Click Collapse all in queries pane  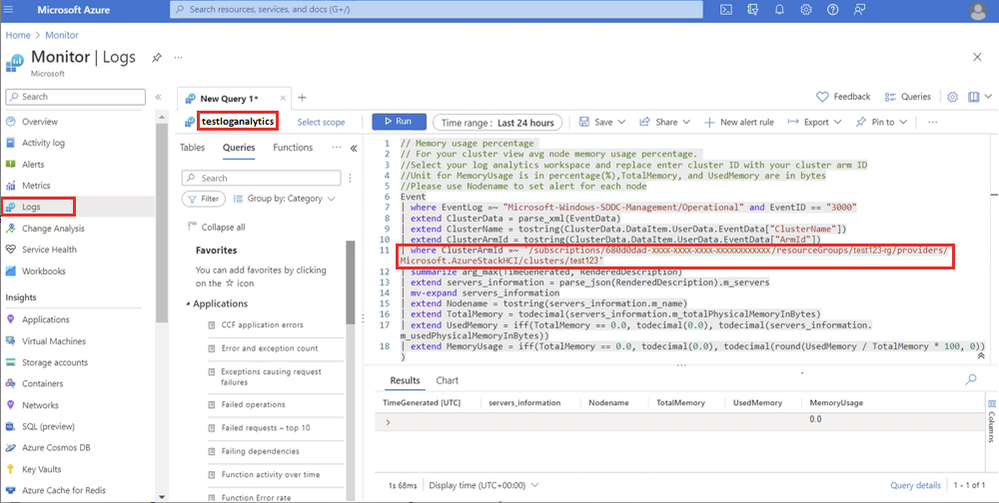pos(217,227)
